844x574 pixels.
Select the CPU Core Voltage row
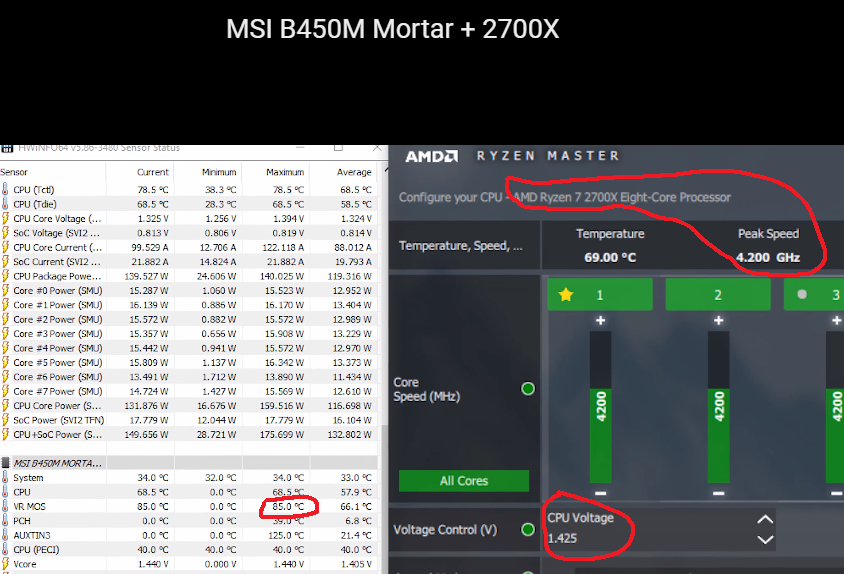pyautogui.click(x=188, y=219)
